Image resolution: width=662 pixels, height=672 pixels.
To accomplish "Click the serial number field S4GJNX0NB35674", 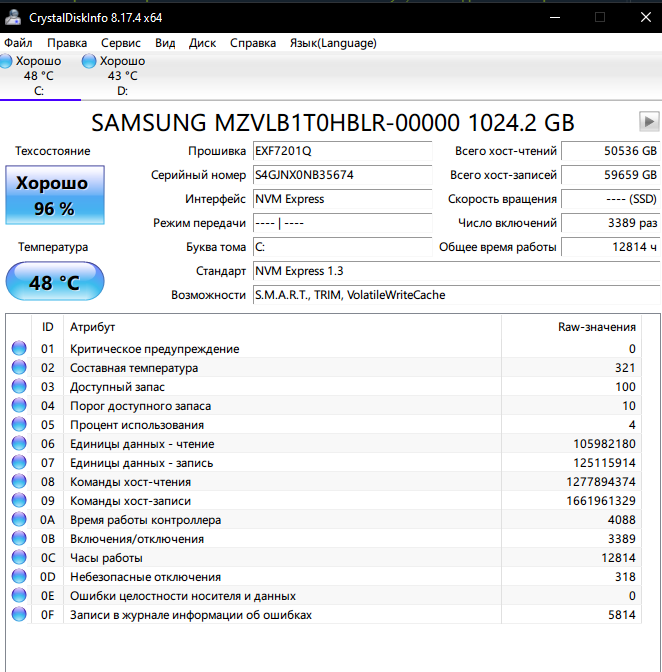I will 342,175.
